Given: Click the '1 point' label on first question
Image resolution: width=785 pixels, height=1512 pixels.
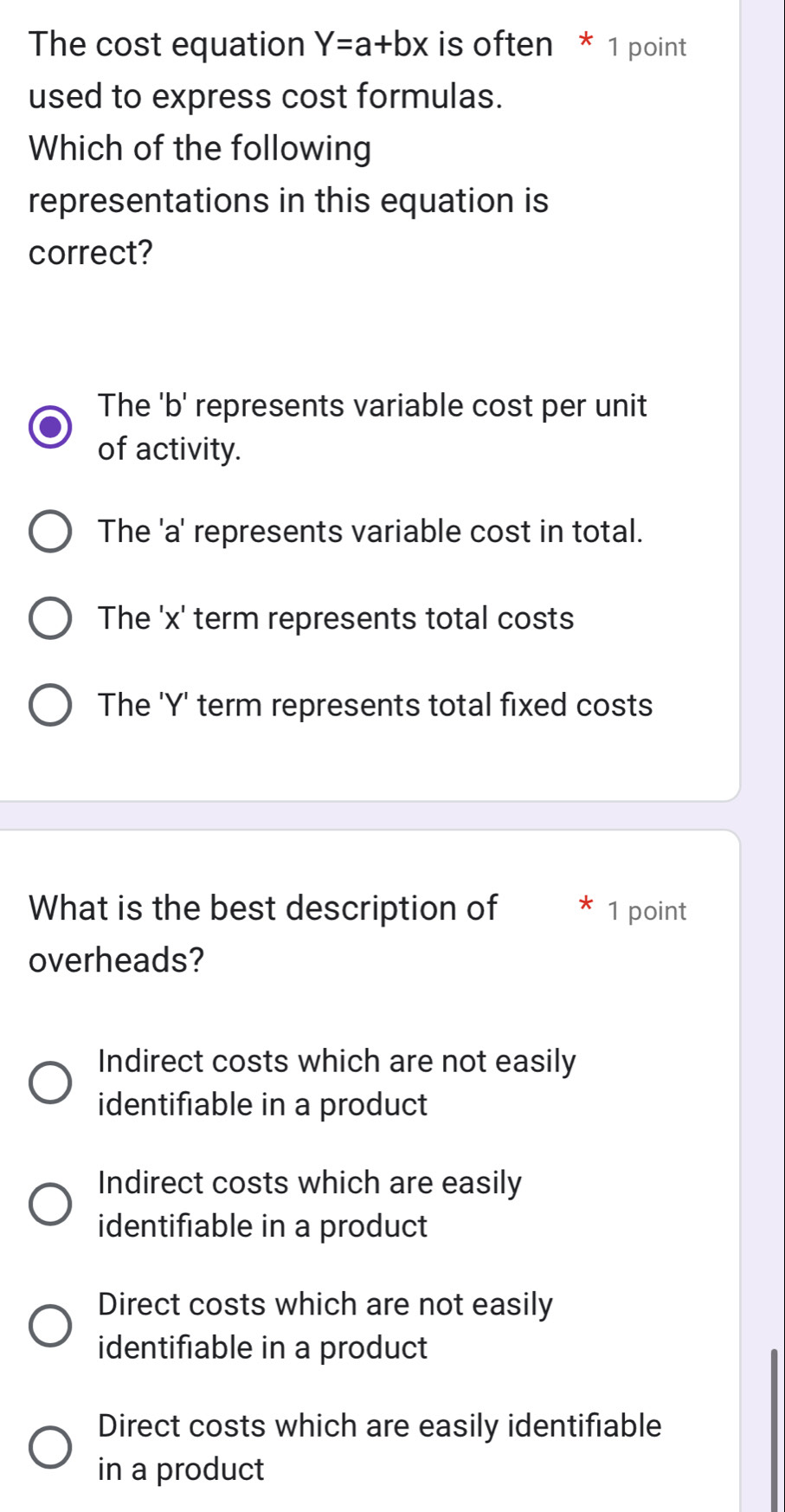Looking at the screenshot, I should pos(647,47).
